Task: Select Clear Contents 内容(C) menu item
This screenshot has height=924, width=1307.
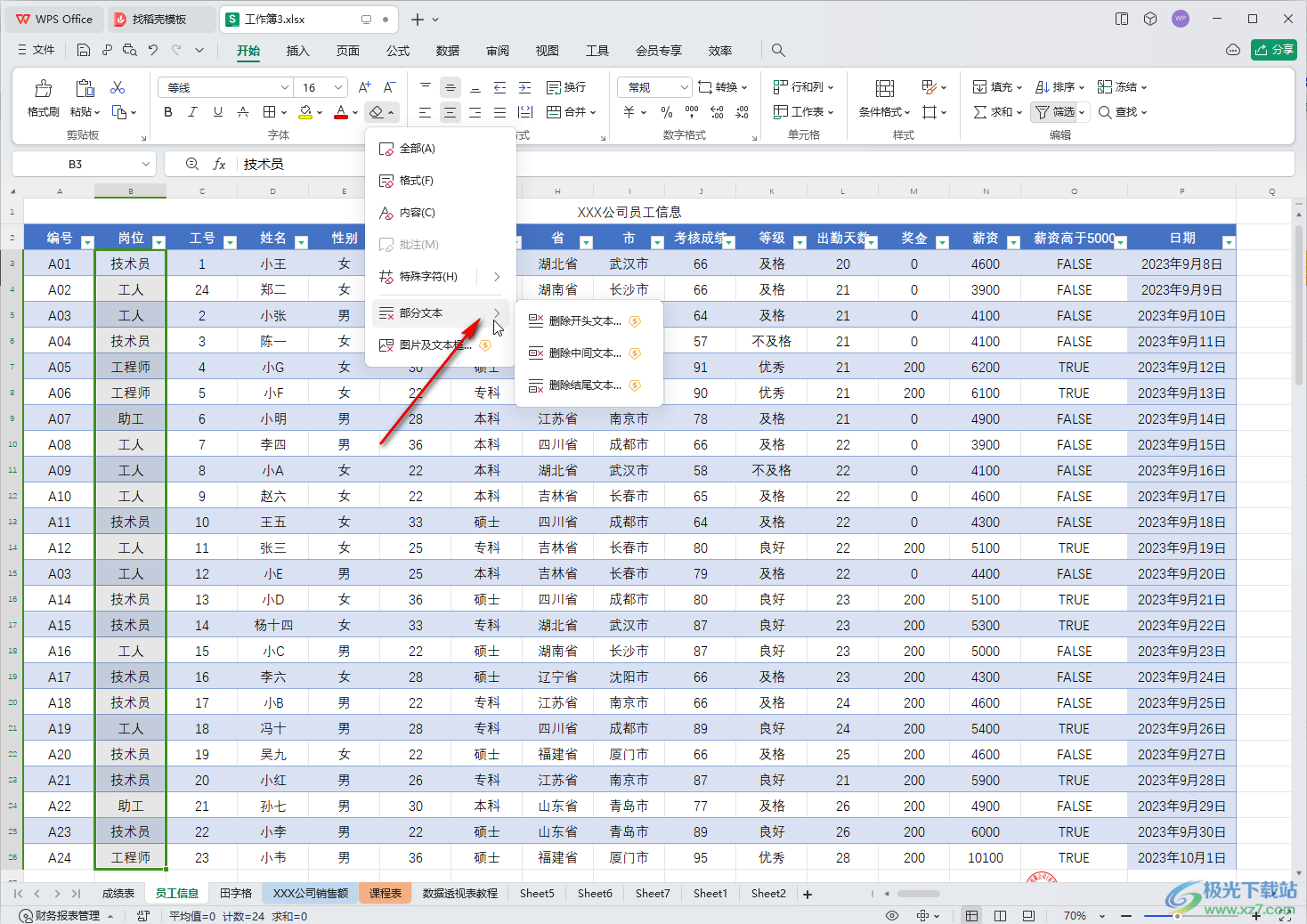Action: [440, 213]
